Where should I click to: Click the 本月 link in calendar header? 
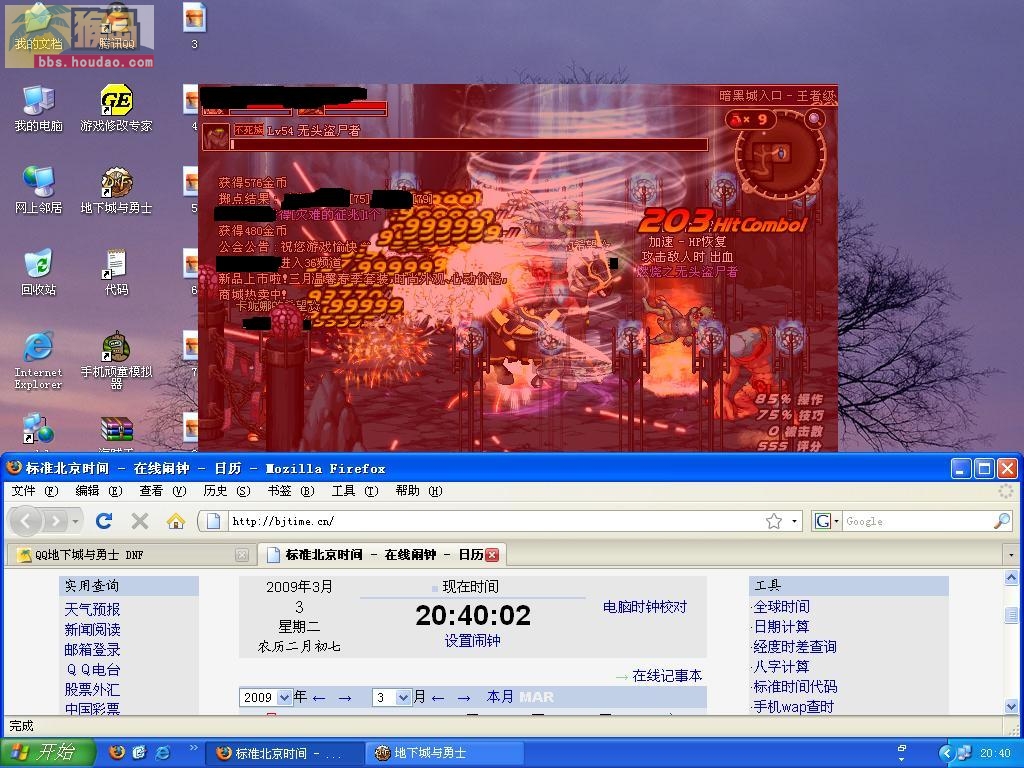(x=500, y=697)
